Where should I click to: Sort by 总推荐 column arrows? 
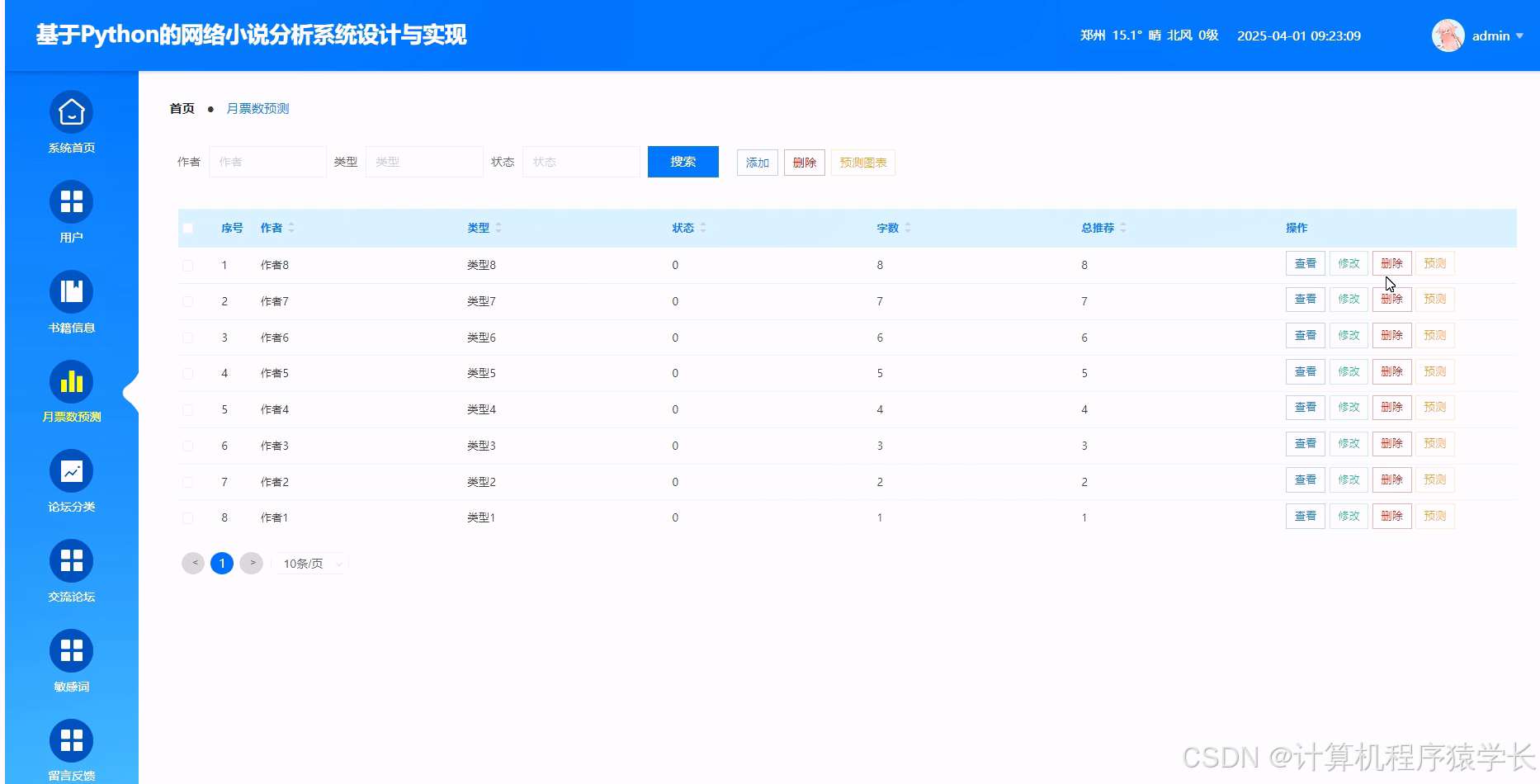(x=1123, y=228)
